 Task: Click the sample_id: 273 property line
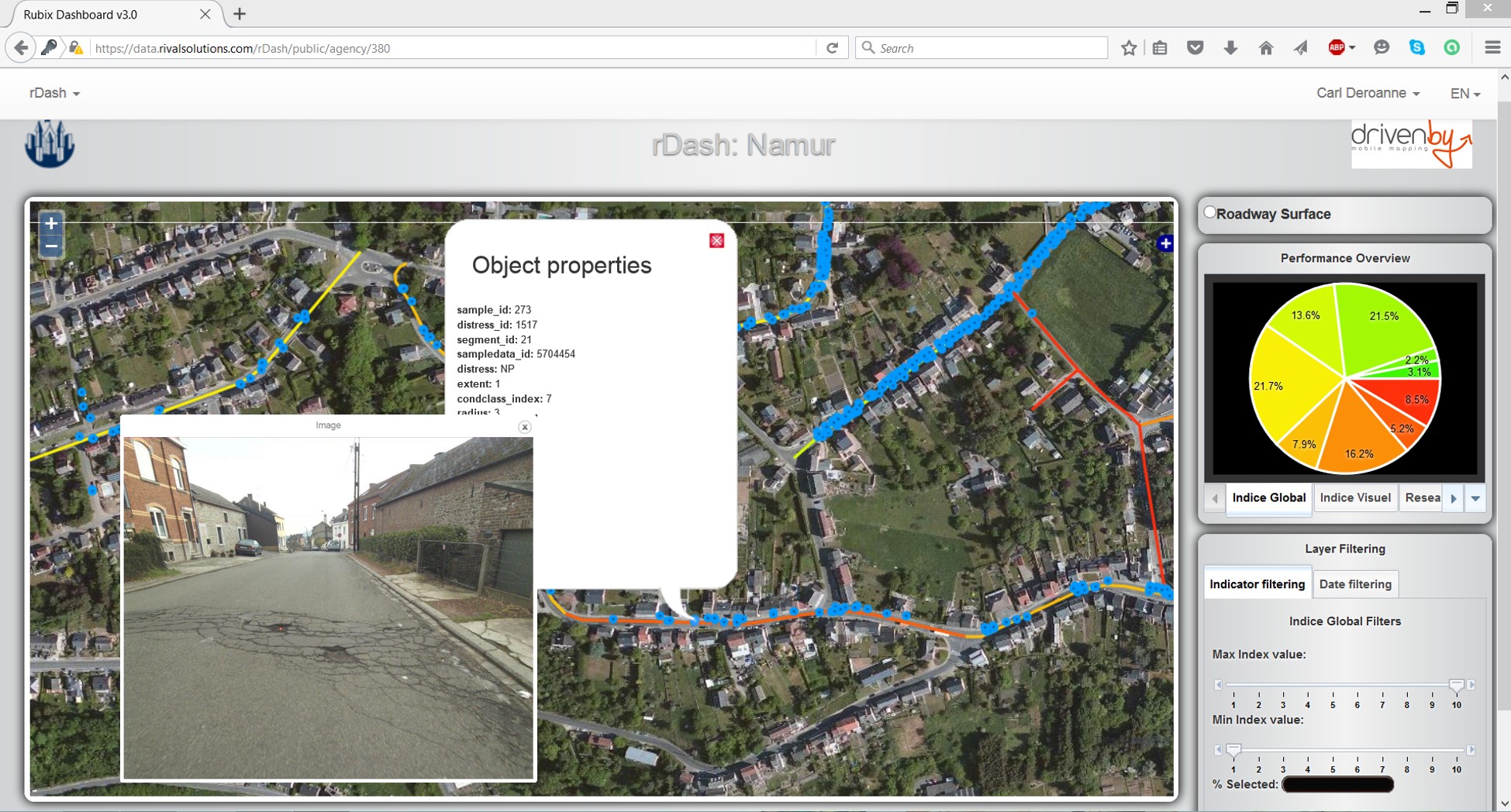[x=494, y=310]
